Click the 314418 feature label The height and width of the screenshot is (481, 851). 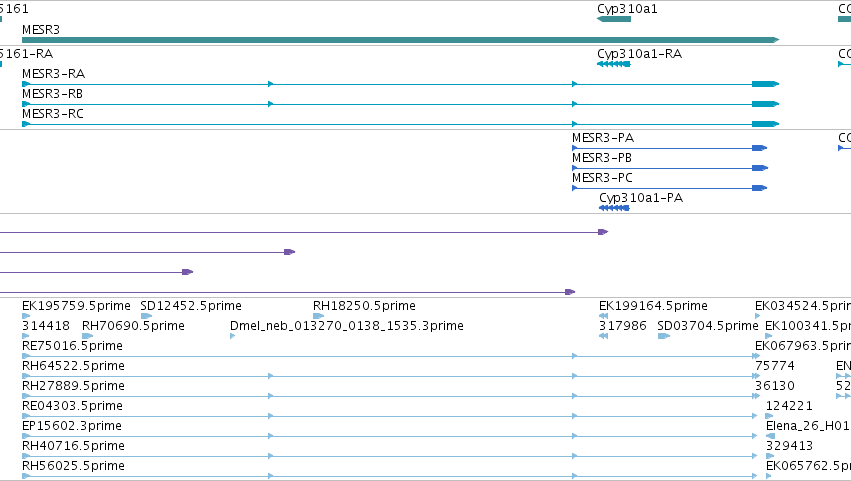[46, 326]
